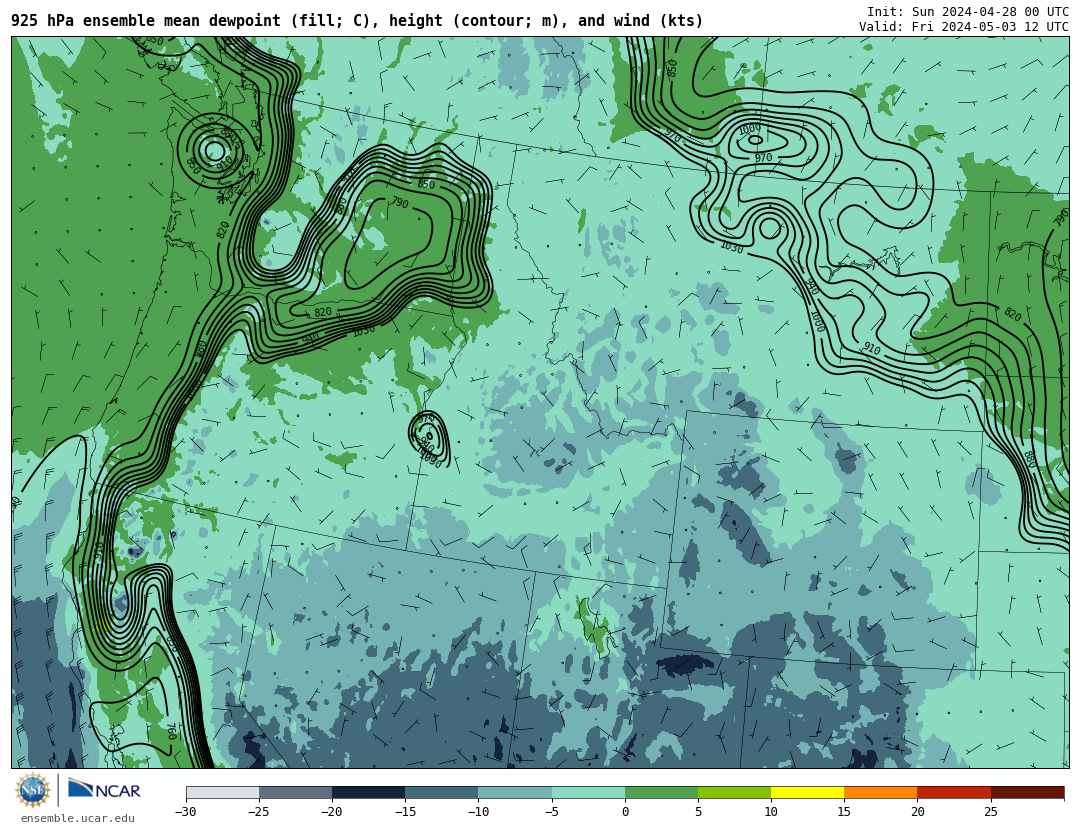The image size is (1080, 831).
Task: Click the colorbar tick label '-15'
Action: tap(405, 812)
